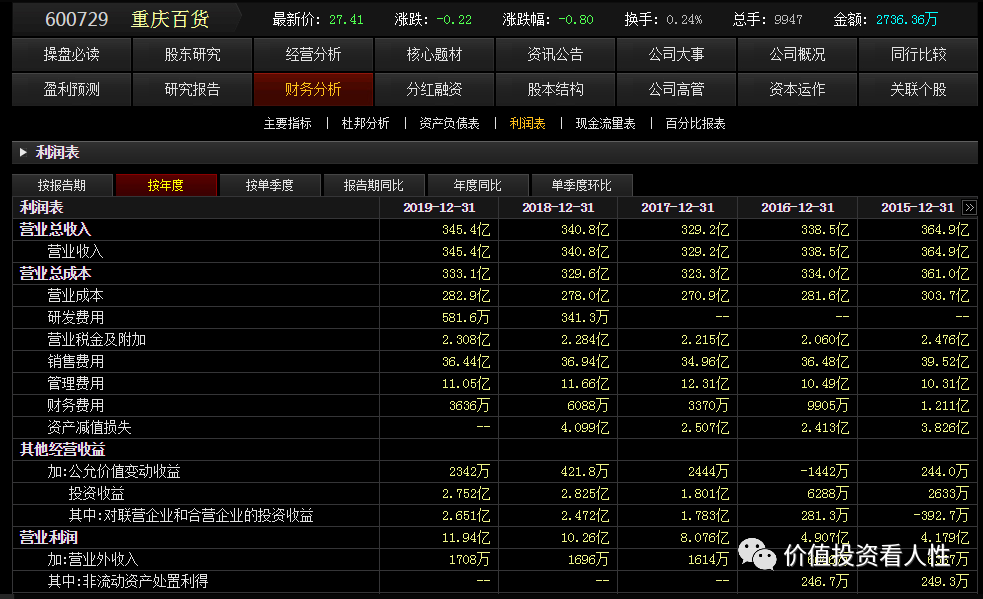Viewport: 983px width, 599px height.
Task: Open 杜邦分析 link
Action: 365,124
